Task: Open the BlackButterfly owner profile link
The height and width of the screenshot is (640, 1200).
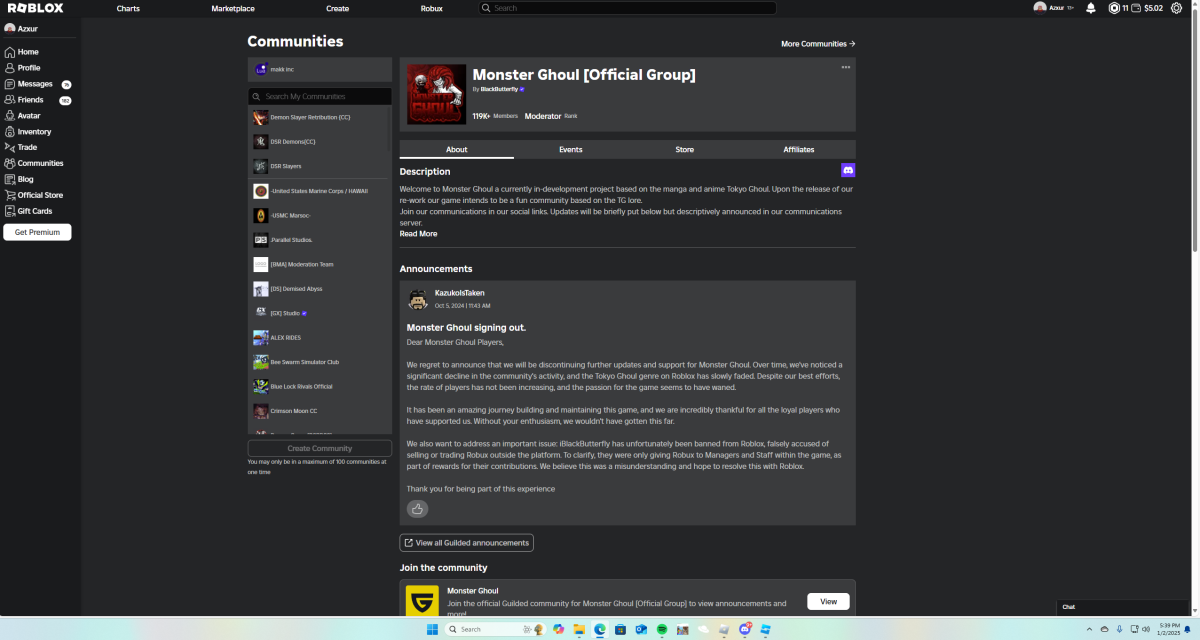Action: pos(499,89)
